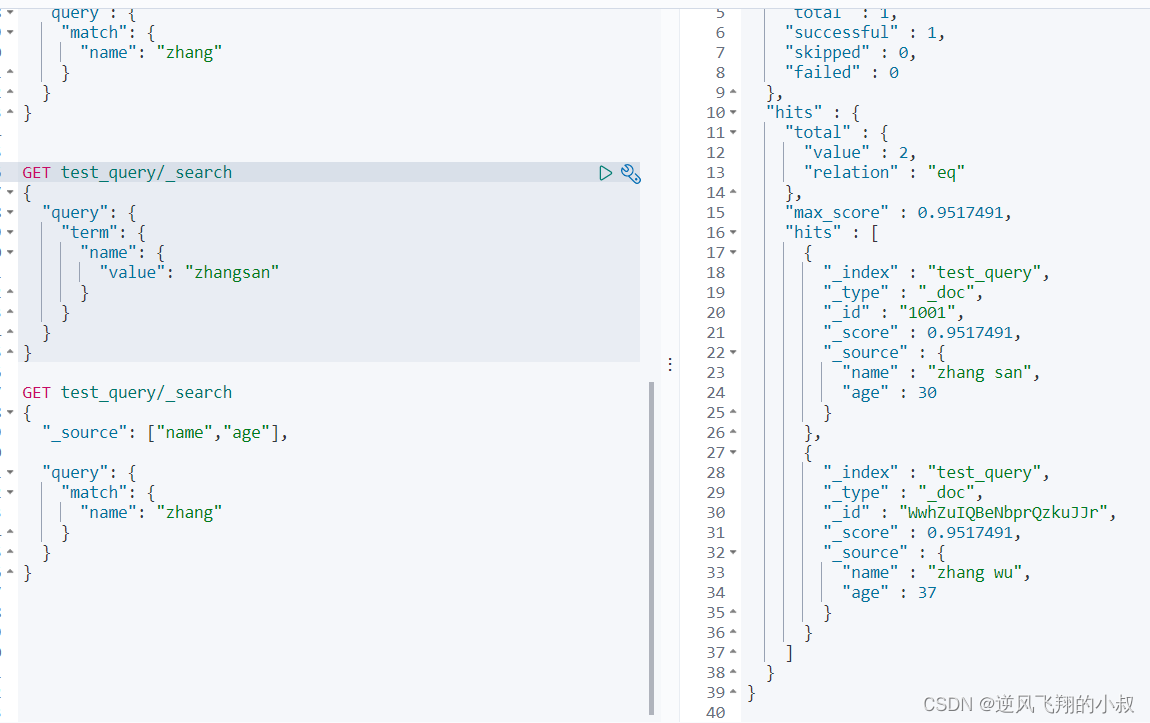Click the editor and response pane divider handle
This screenshot has height=723, width=1150.
[x=670, y=364]
